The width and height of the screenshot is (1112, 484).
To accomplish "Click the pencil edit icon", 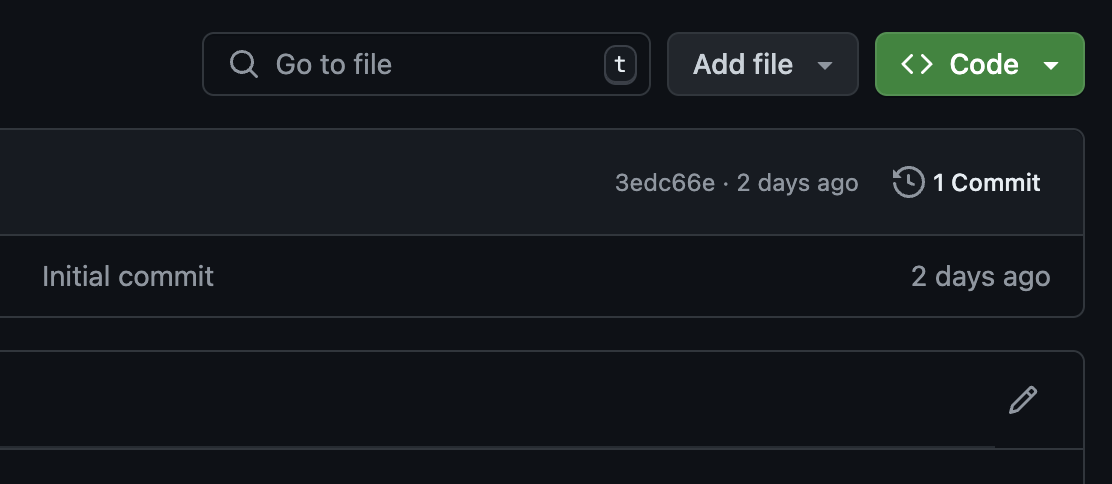I will 1023,400.
